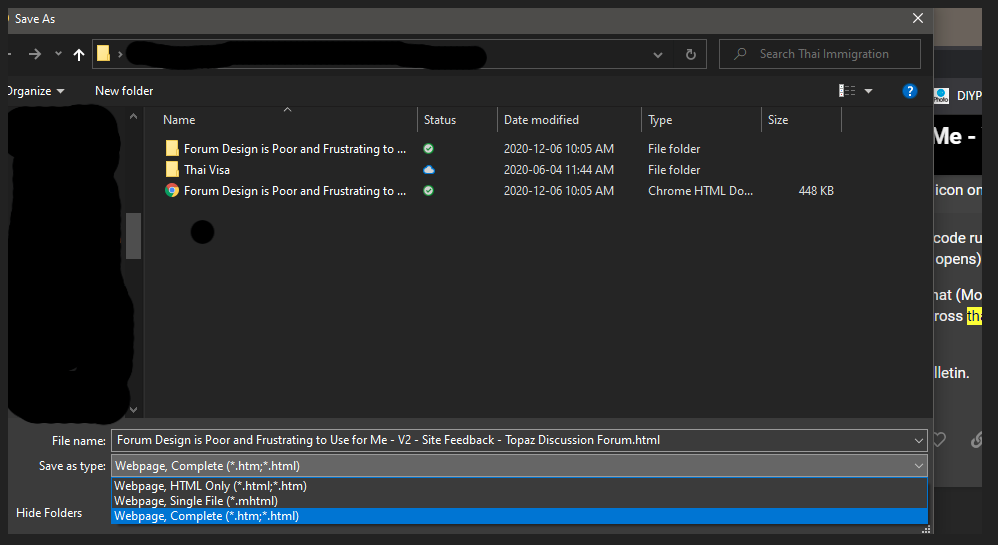Expand the recent locations dropdown arrow
Viewport: 998px width, 545px height.
click(x=58, y=54)
